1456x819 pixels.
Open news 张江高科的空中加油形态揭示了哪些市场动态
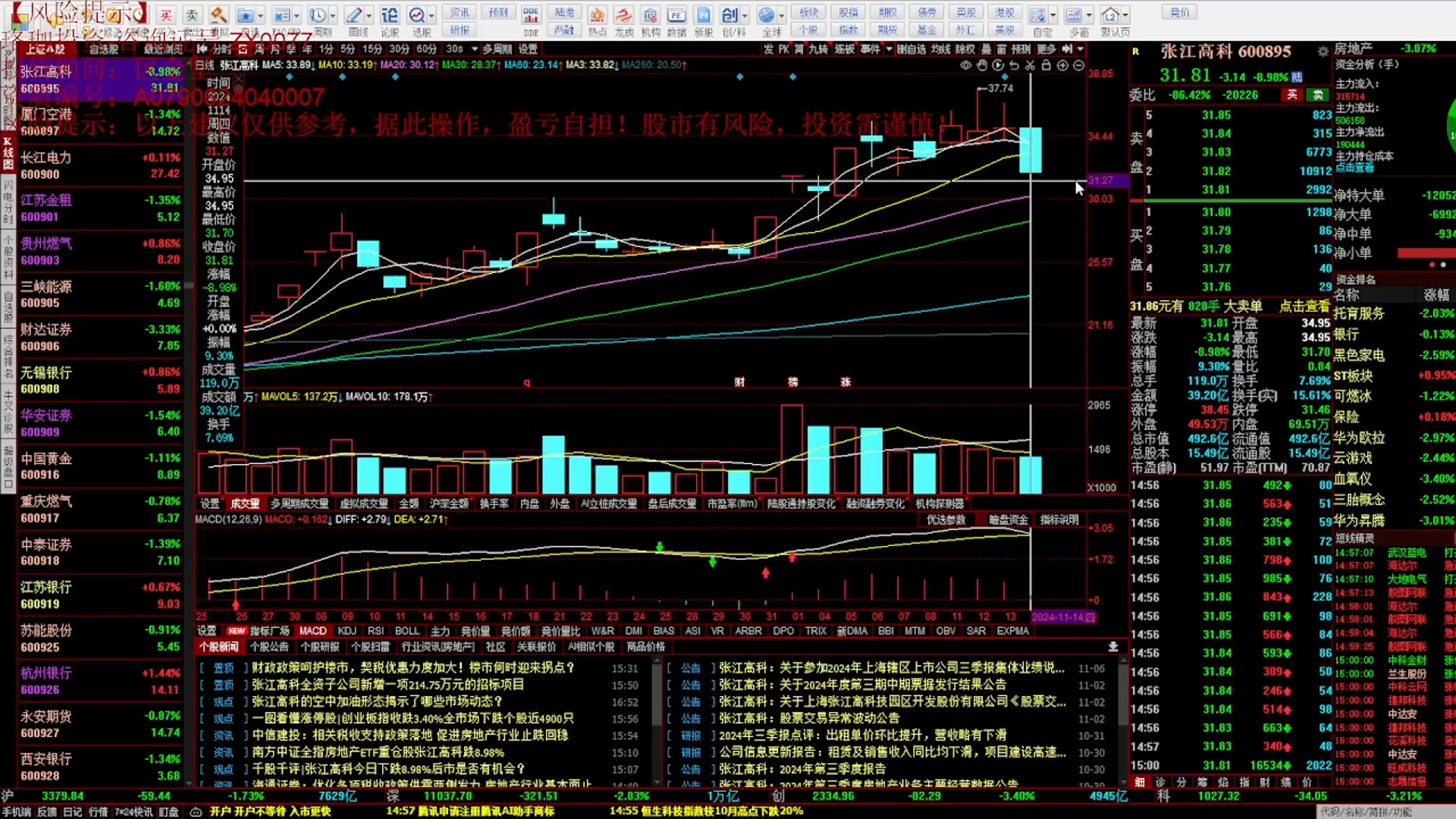tap(378, 701)
